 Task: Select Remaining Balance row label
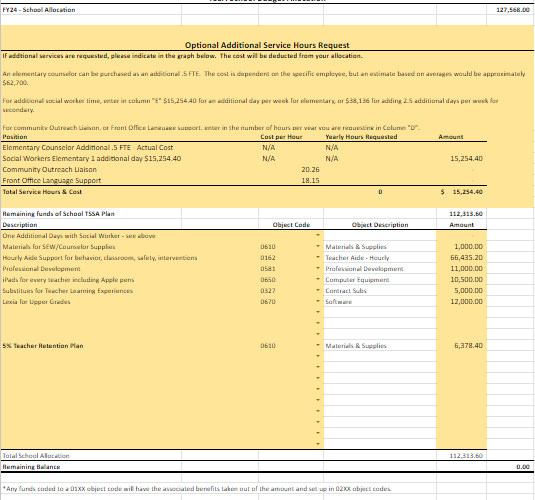tap(31, 467)
